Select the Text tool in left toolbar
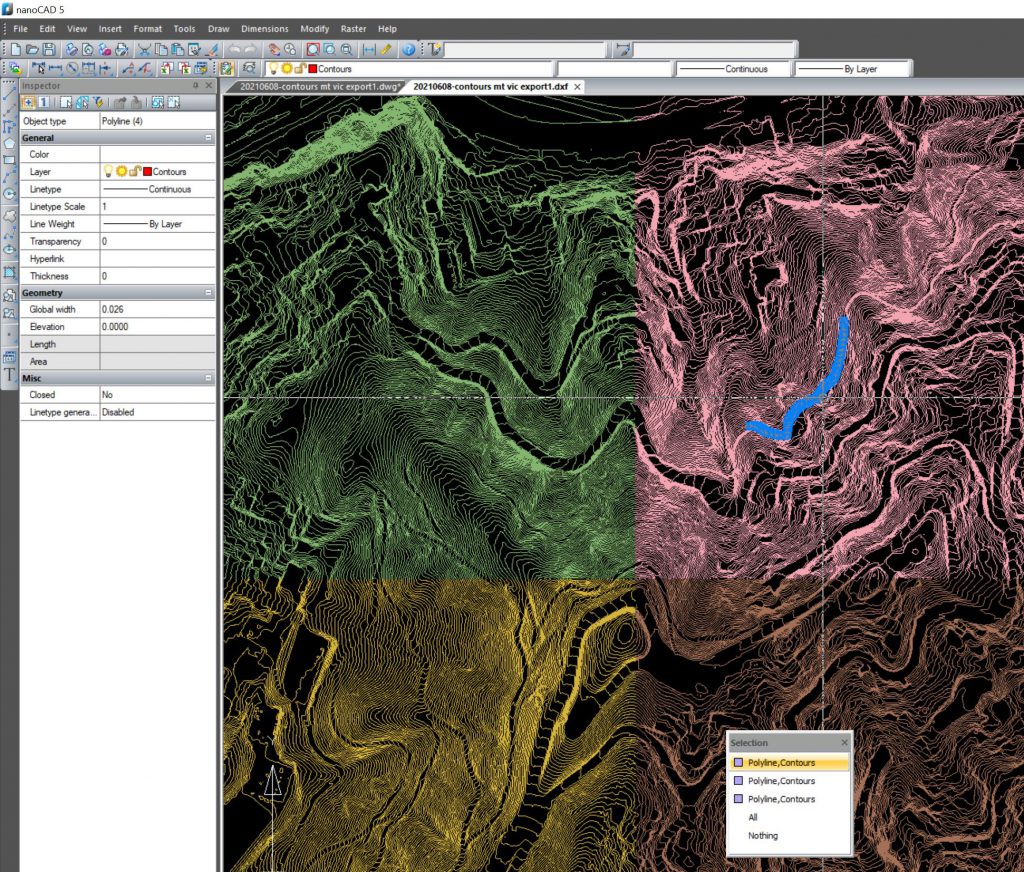 [10, 375]
